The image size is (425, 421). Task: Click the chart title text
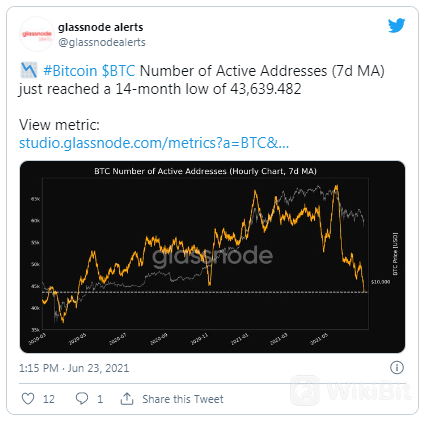pyautogui.click(x=205, y=171)
